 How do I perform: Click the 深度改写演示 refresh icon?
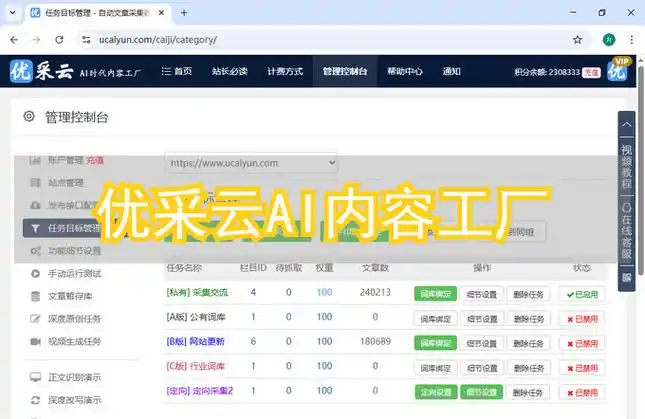click(x=35, y=400)
